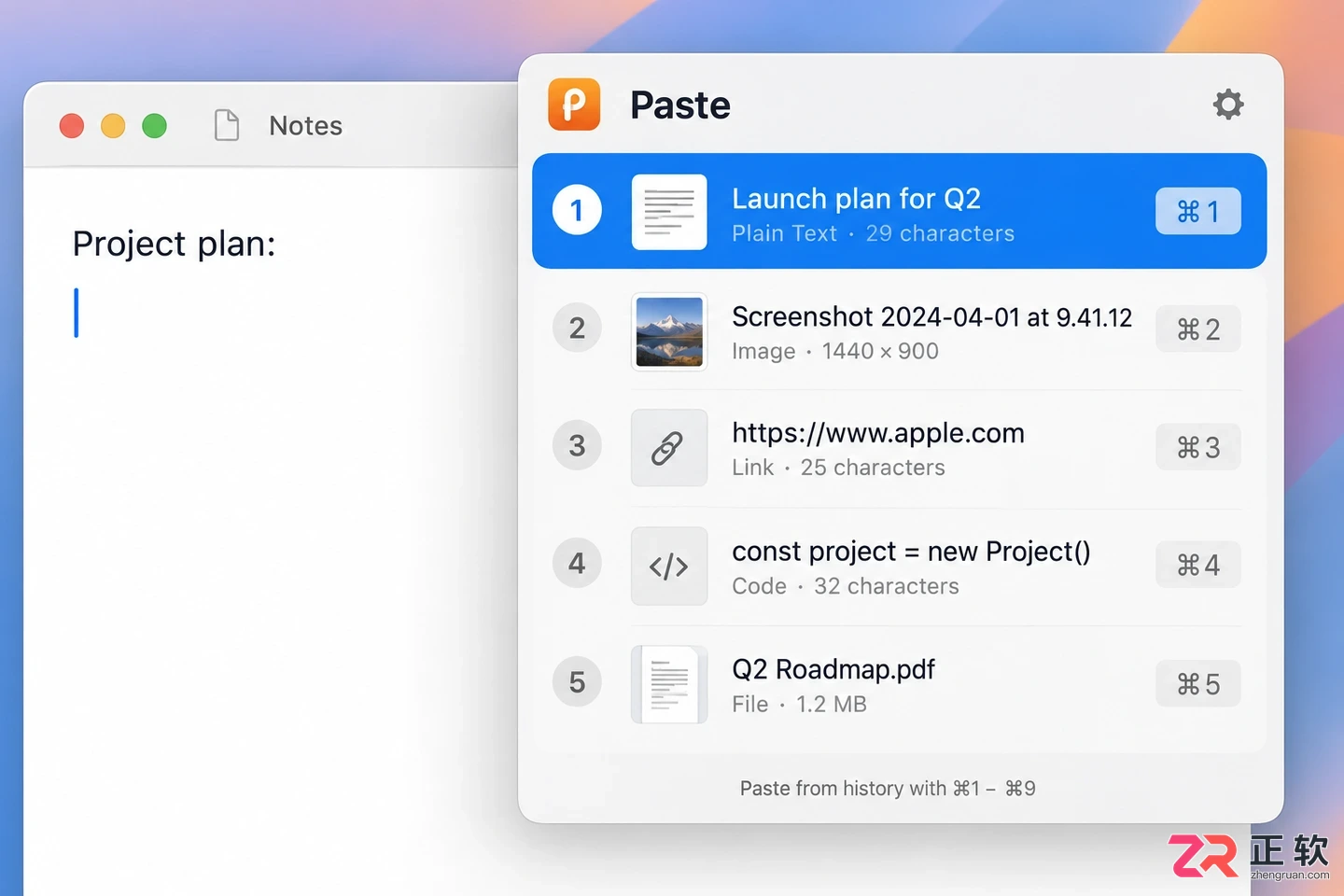Select number 3 circle in history list
This screenshot has height=896, width=1344.
(x=577, y=446)
